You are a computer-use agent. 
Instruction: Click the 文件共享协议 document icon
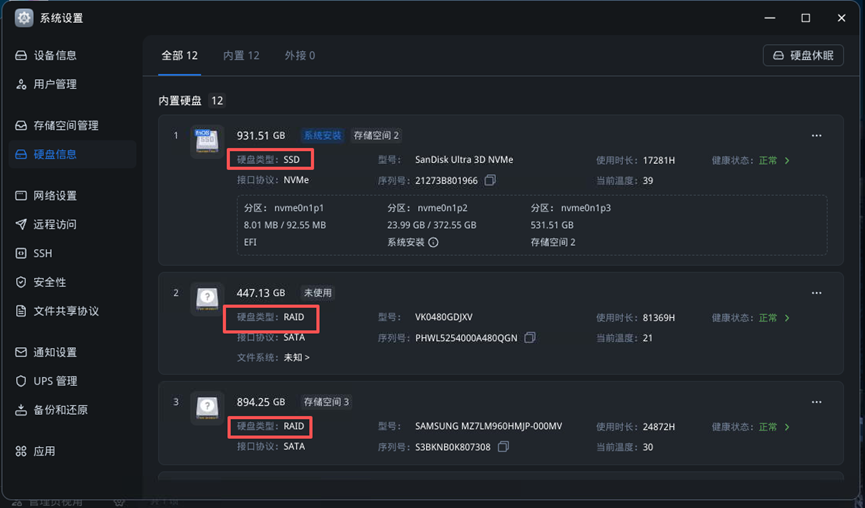[x=21, y=311]
